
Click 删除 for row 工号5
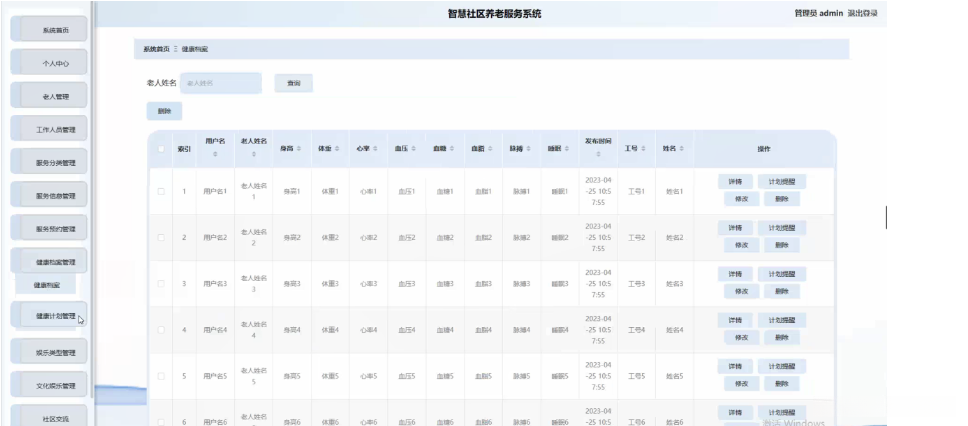pyautogui.click(x=782, y=384)
